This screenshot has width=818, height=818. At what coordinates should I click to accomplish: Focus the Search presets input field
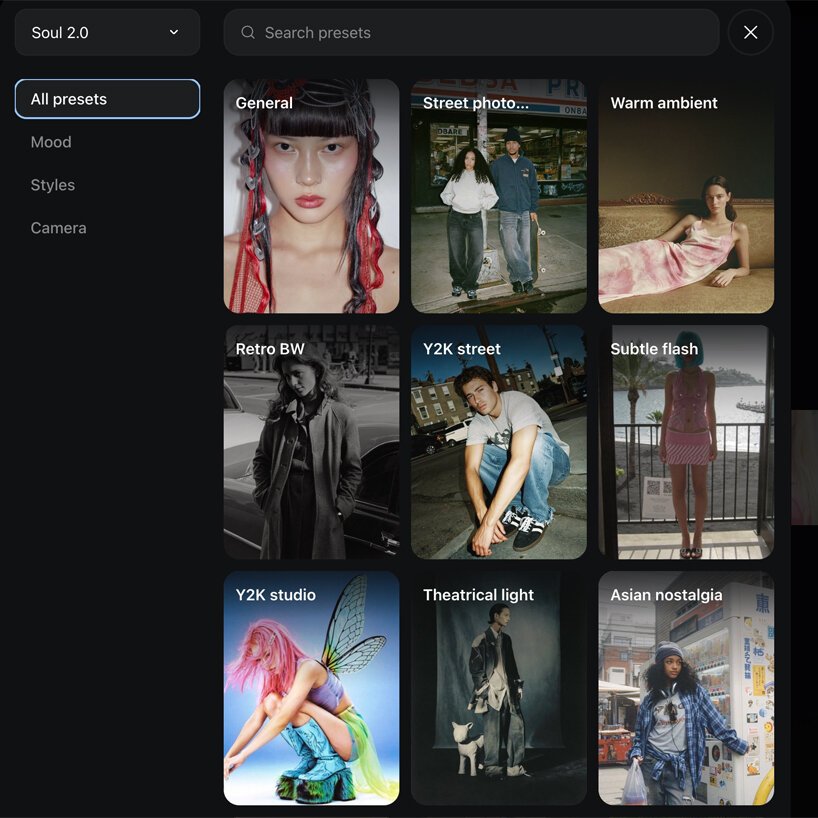click(x=480, y=33)
